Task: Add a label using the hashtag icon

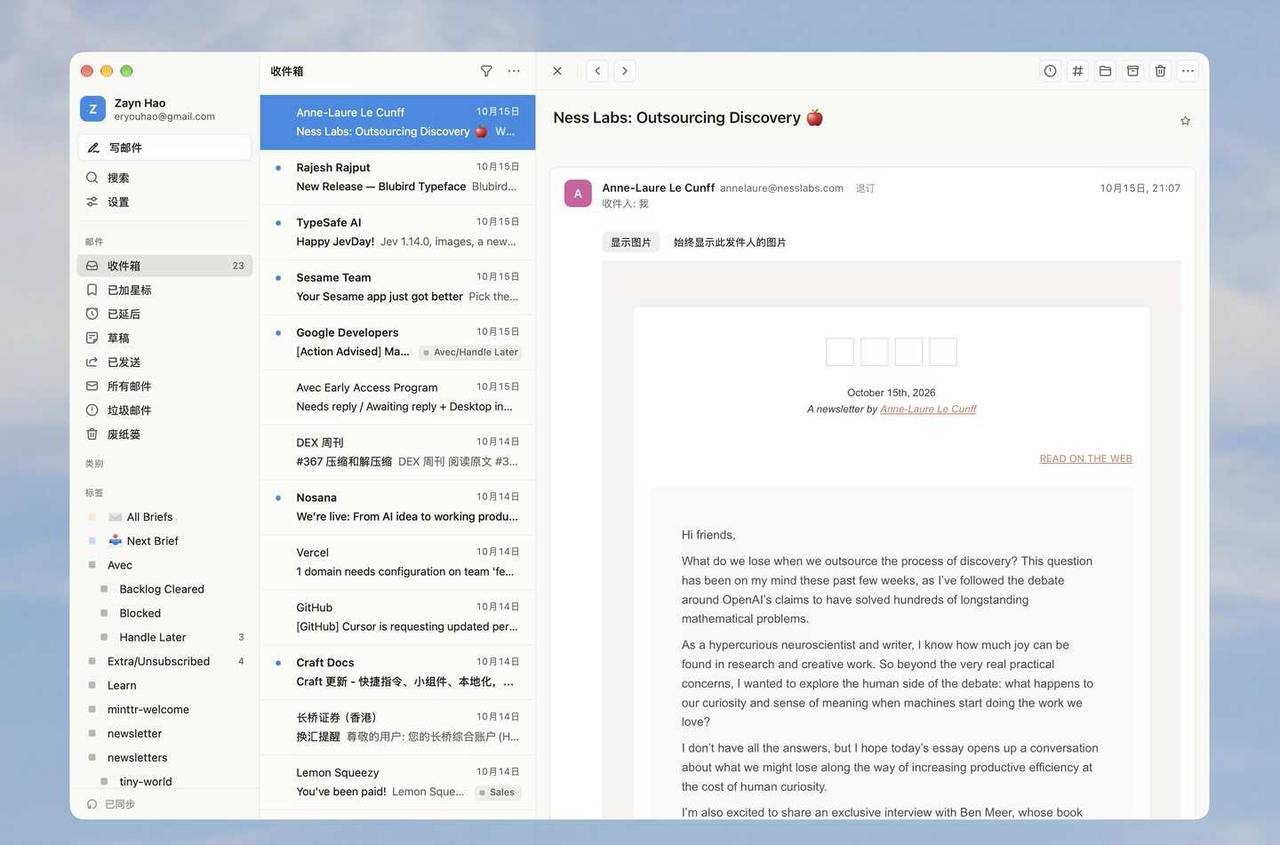Action: 1077,71
